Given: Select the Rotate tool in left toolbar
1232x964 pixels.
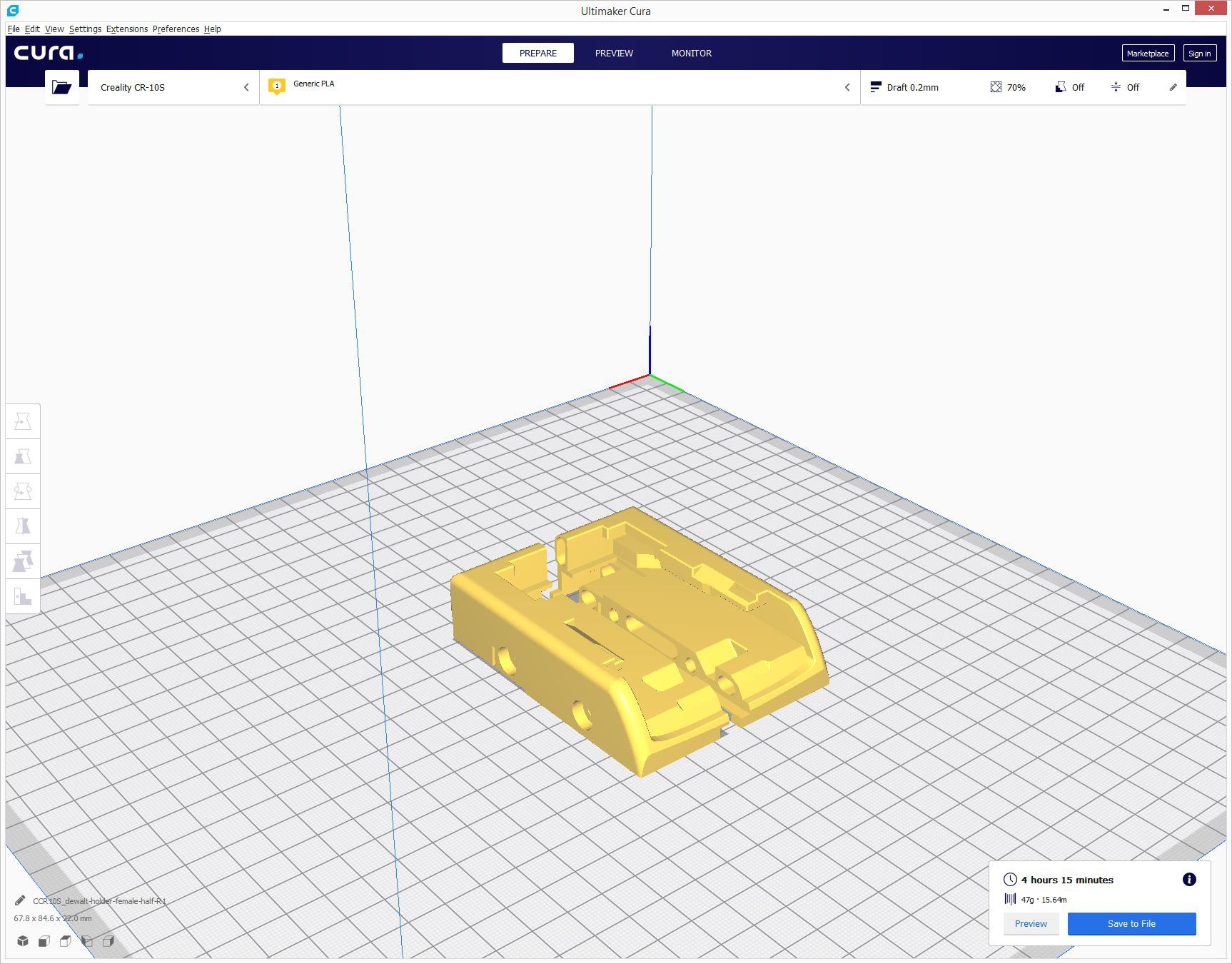Looking at the screenshot, I should click(x=23, y=491).
